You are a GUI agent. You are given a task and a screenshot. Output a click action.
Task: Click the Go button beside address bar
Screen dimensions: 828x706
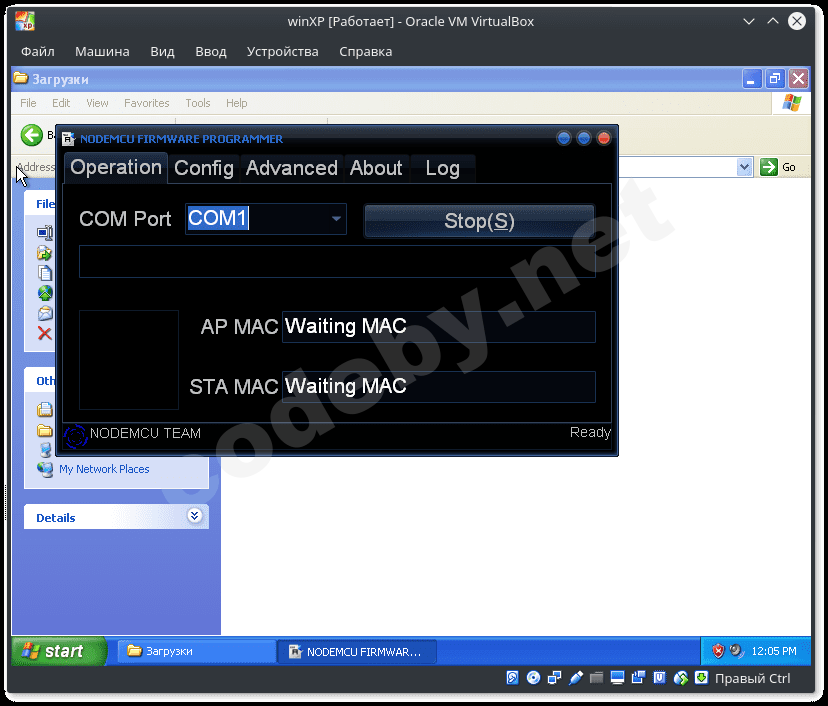click(778, 167)
